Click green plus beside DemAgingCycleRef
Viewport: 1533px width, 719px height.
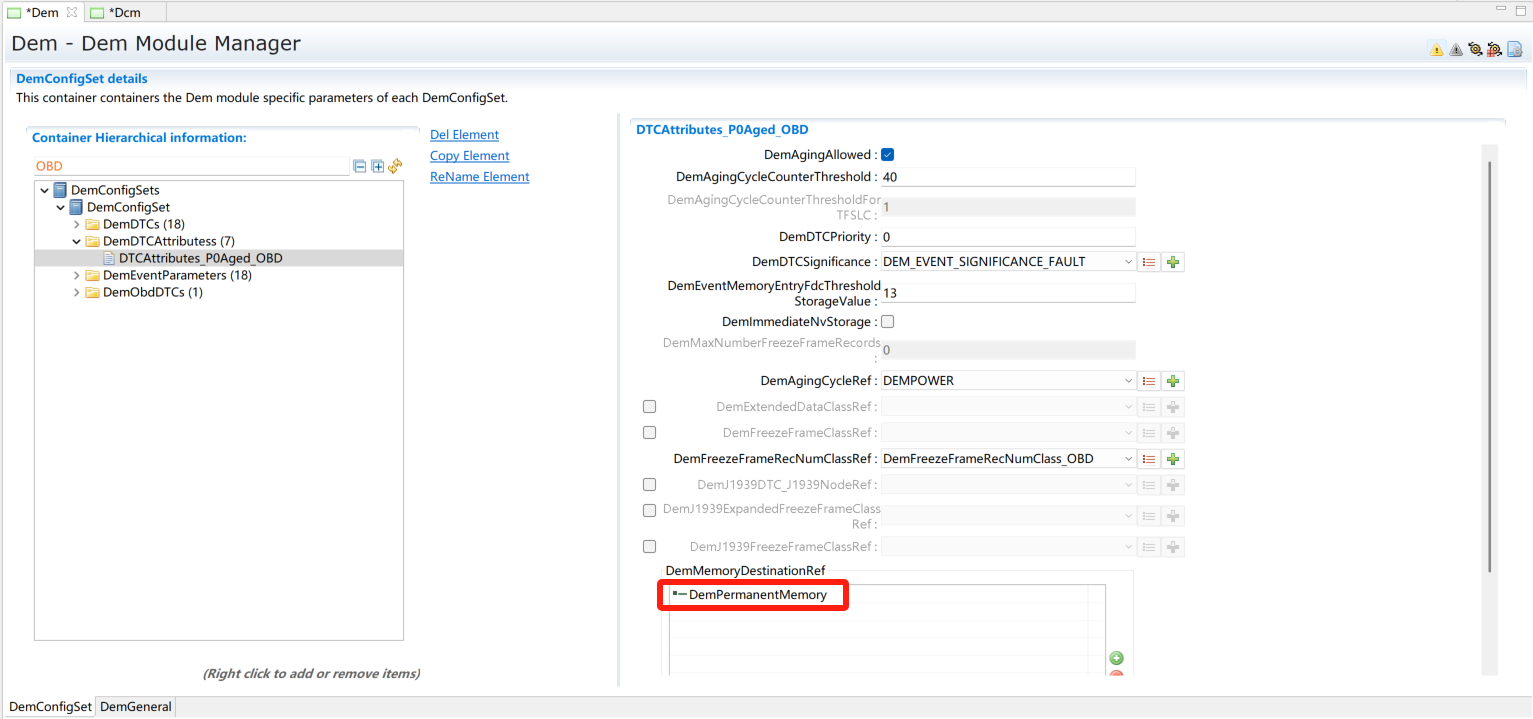tap(1173, 381)
